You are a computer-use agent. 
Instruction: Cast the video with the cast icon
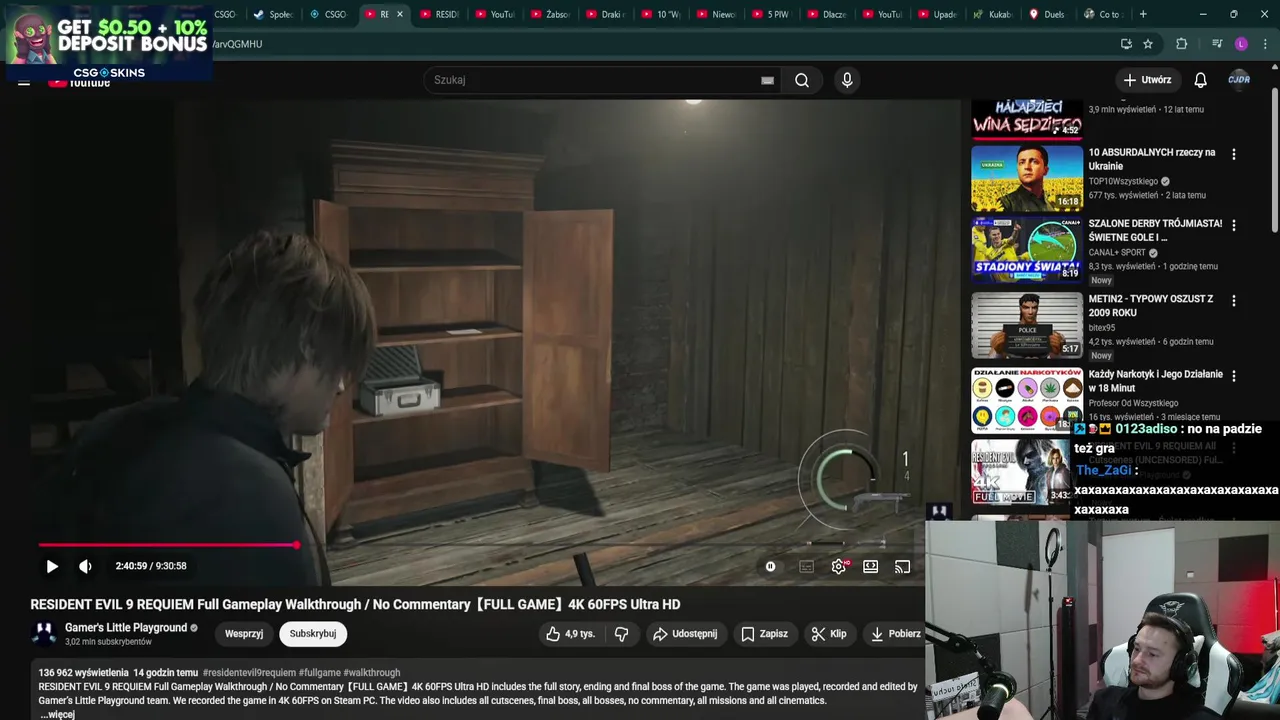pos(902,566)
